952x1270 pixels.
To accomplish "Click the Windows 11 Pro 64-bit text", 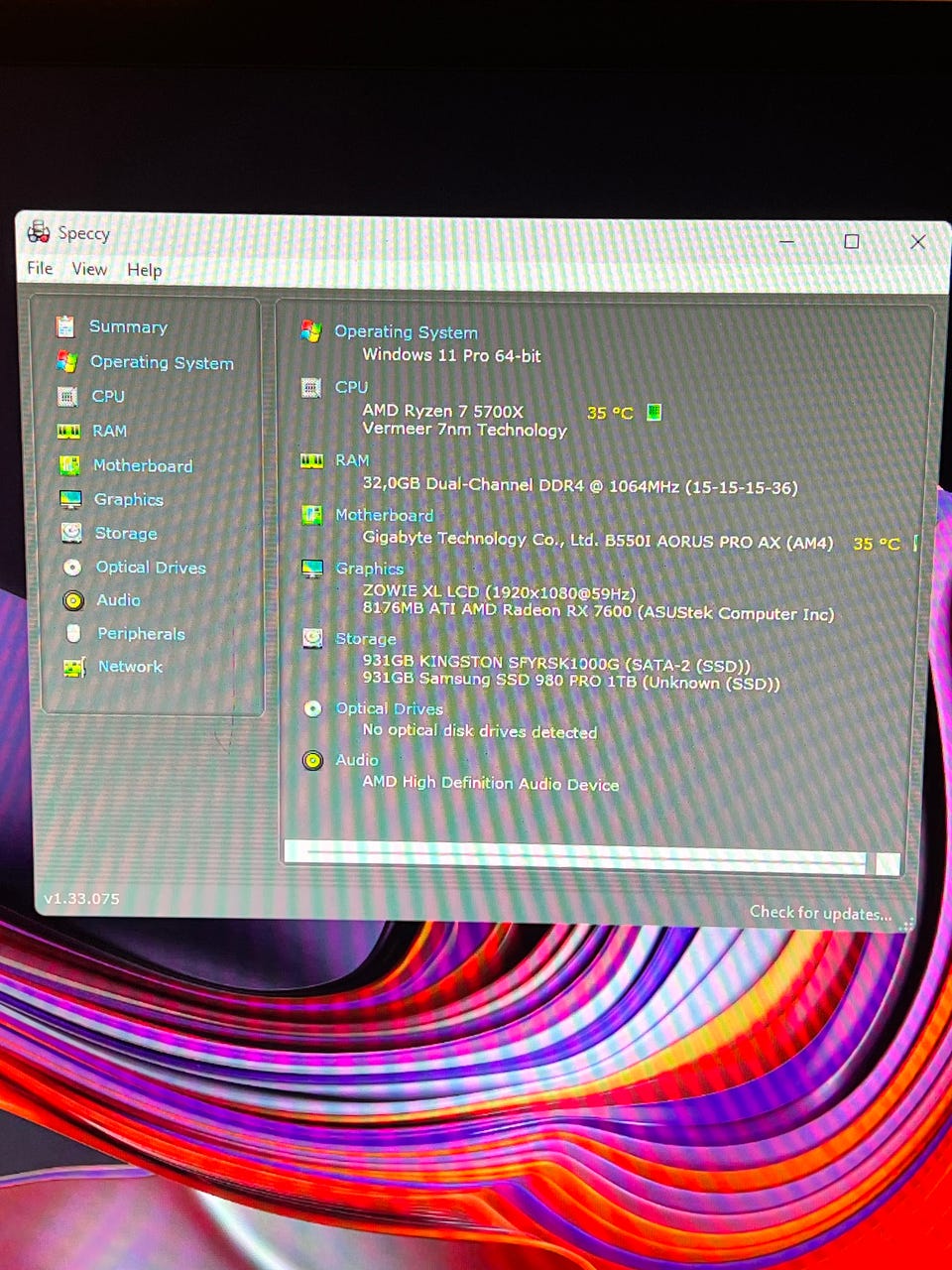I will [x=451, y=355].
